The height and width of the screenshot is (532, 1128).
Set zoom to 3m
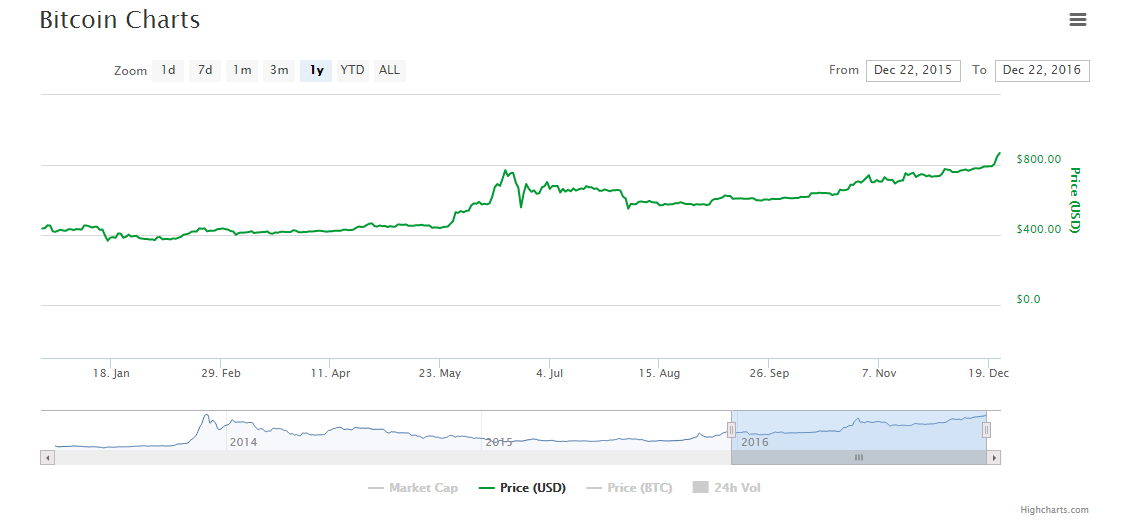[x=279, y=70]
